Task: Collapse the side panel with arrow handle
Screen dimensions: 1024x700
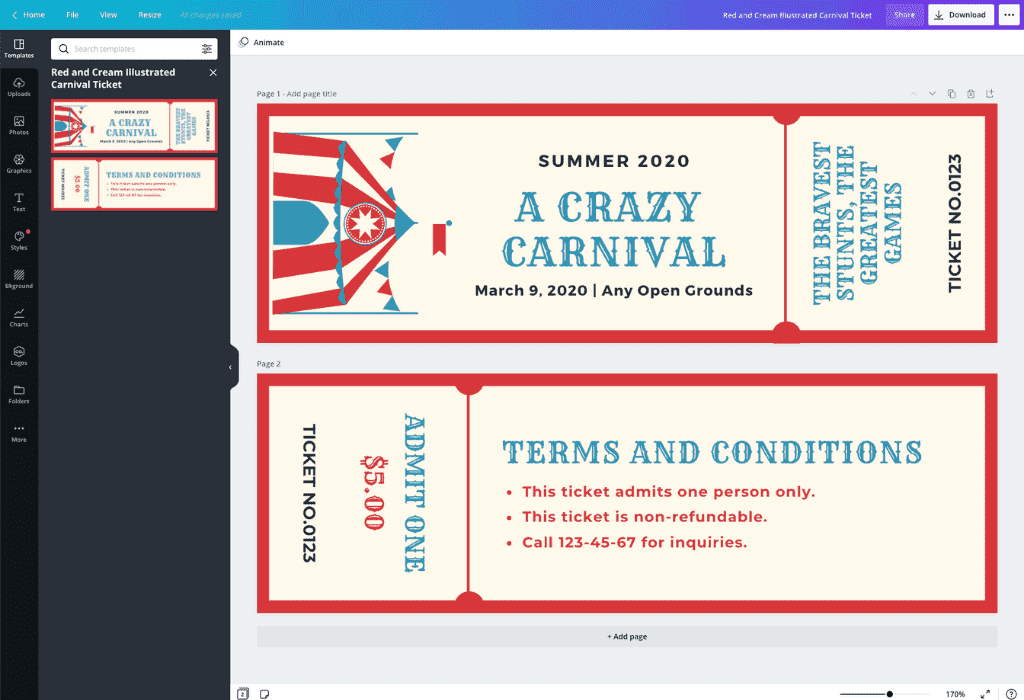Action: [x=230, y=367]
